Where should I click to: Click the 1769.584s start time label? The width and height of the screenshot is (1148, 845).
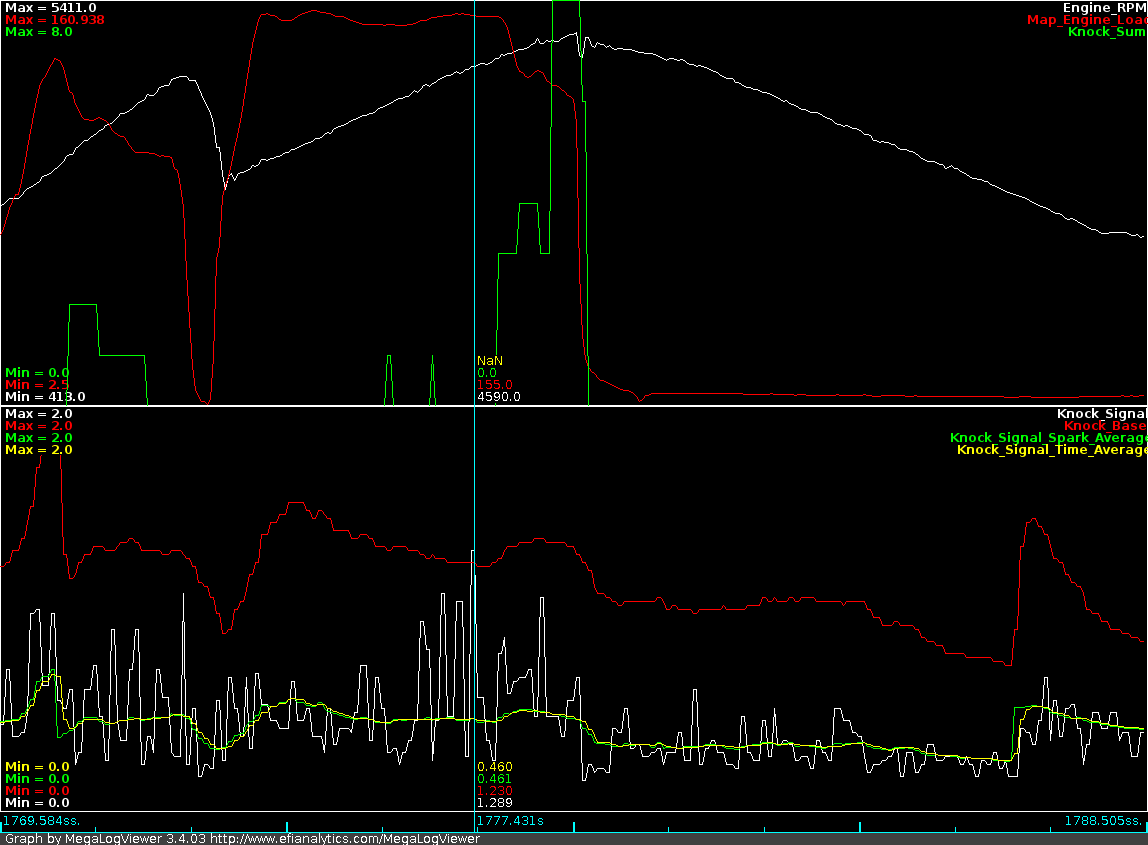click(41, 821)
